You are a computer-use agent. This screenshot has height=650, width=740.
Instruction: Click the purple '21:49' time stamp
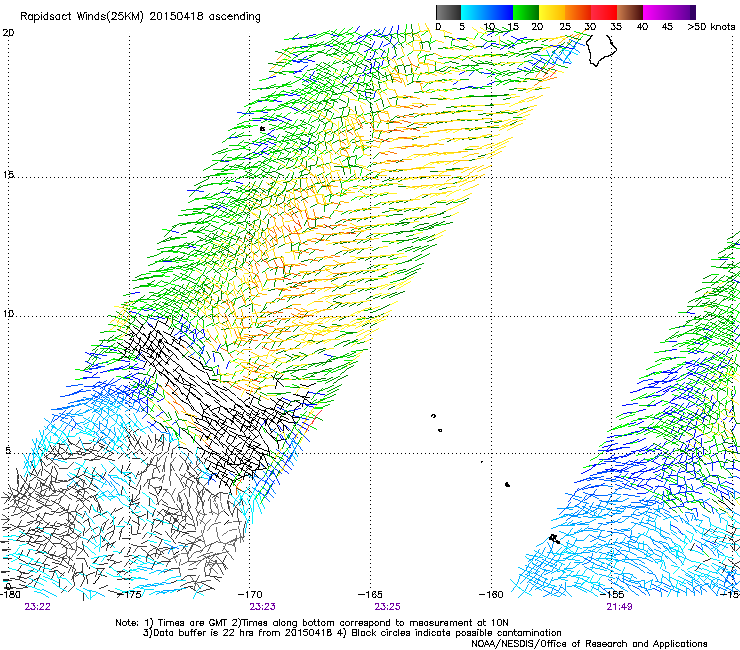pyautogui.click(x=619, y=607)
